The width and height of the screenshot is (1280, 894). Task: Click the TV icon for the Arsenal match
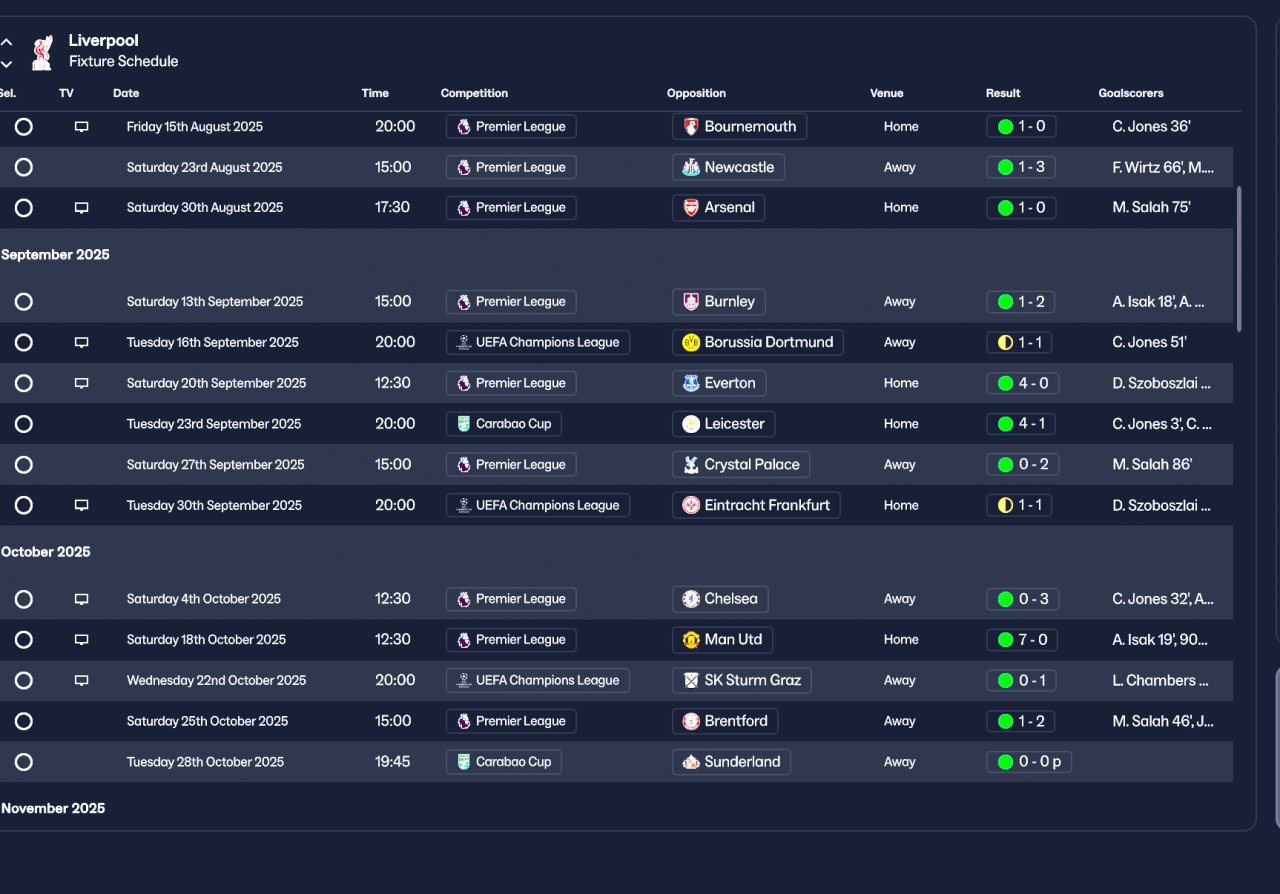(x=82, y=208)
